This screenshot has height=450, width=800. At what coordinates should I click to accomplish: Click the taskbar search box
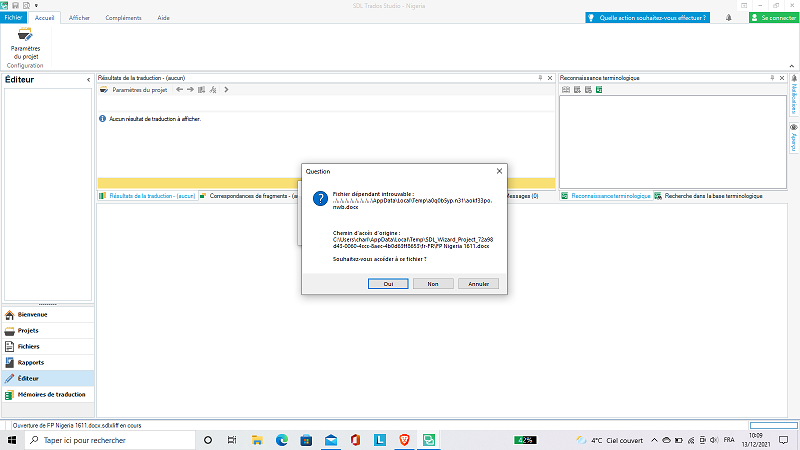(x=110, y=440)
